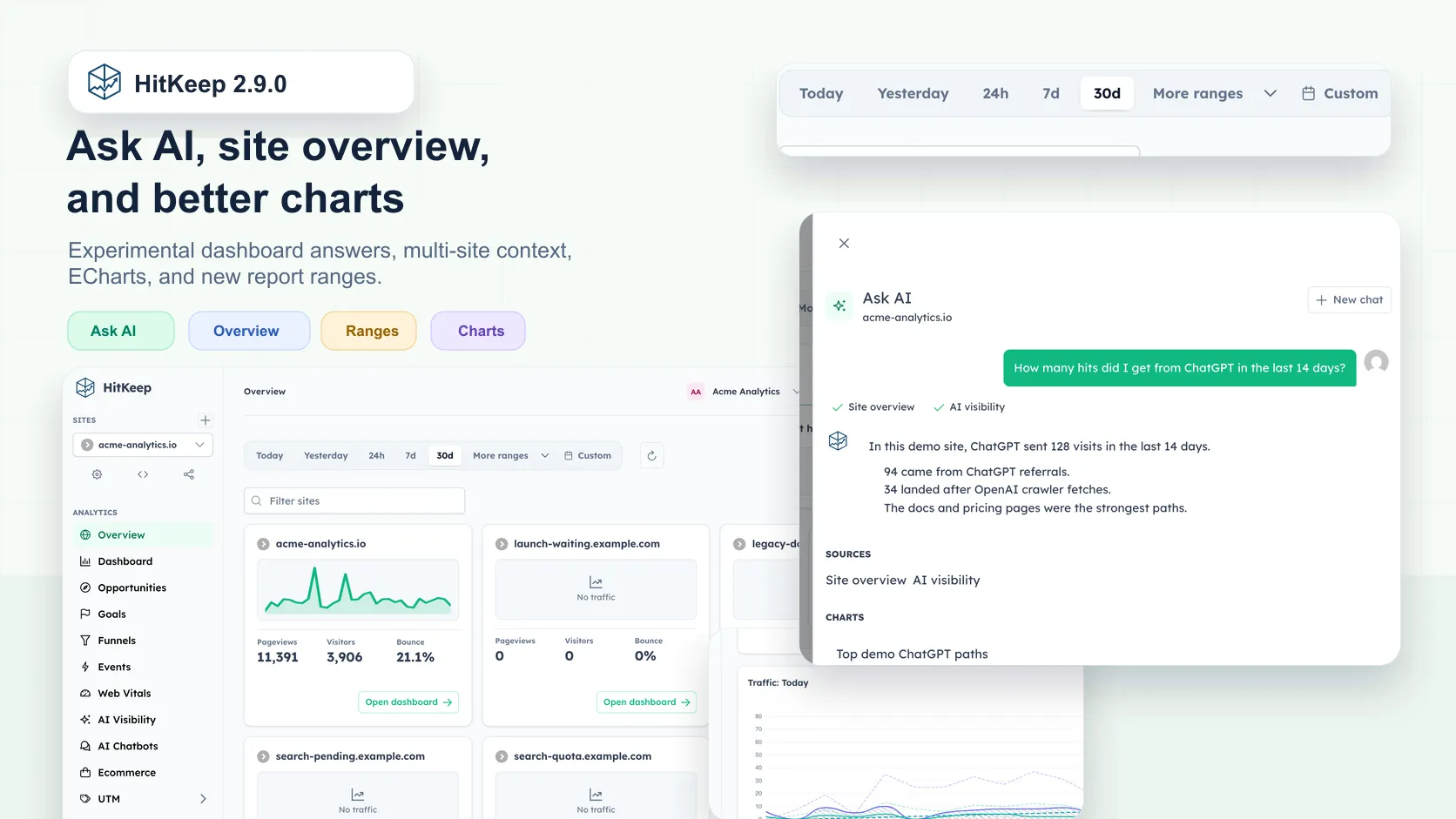Select the Today range in dashboard
Viewport: 1456px width, 819px height.
click(270, 455)
